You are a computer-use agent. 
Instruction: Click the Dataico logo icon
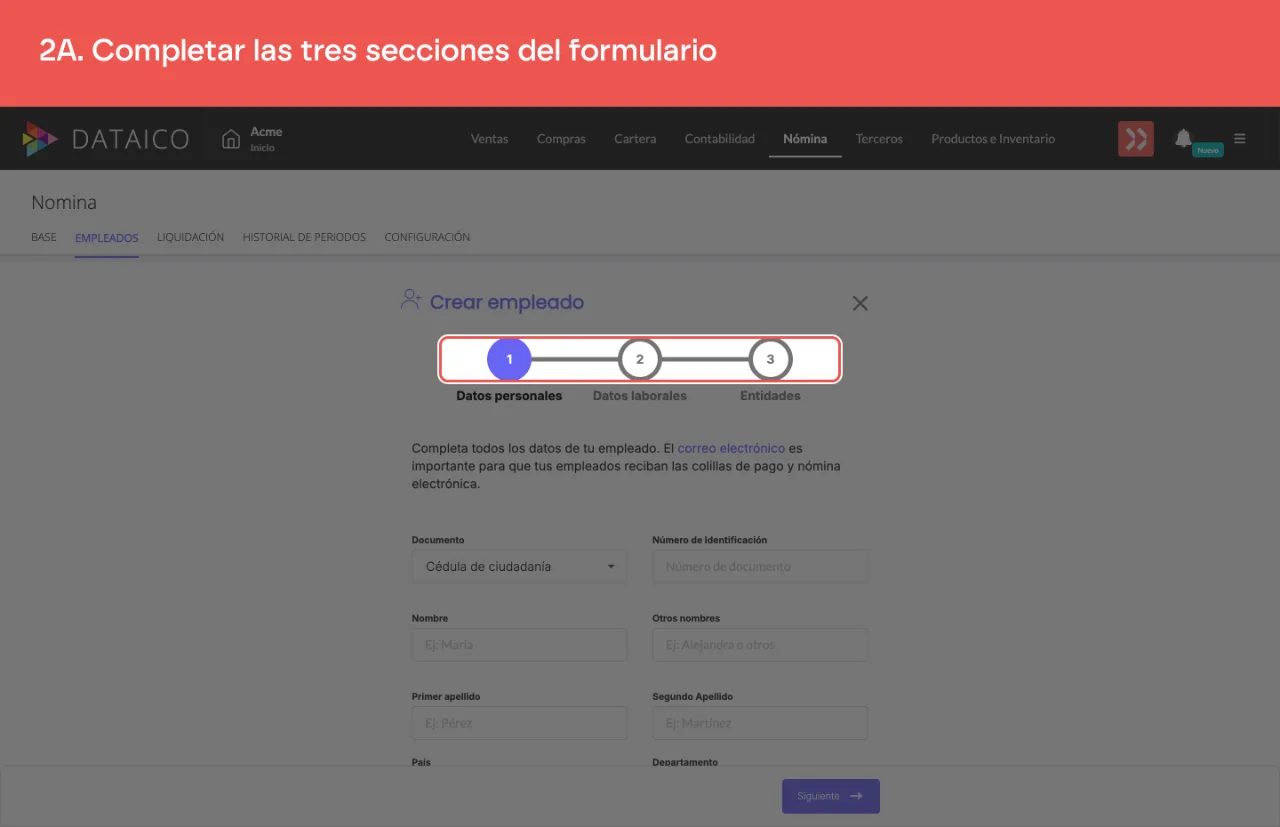(x=40, y=139)
